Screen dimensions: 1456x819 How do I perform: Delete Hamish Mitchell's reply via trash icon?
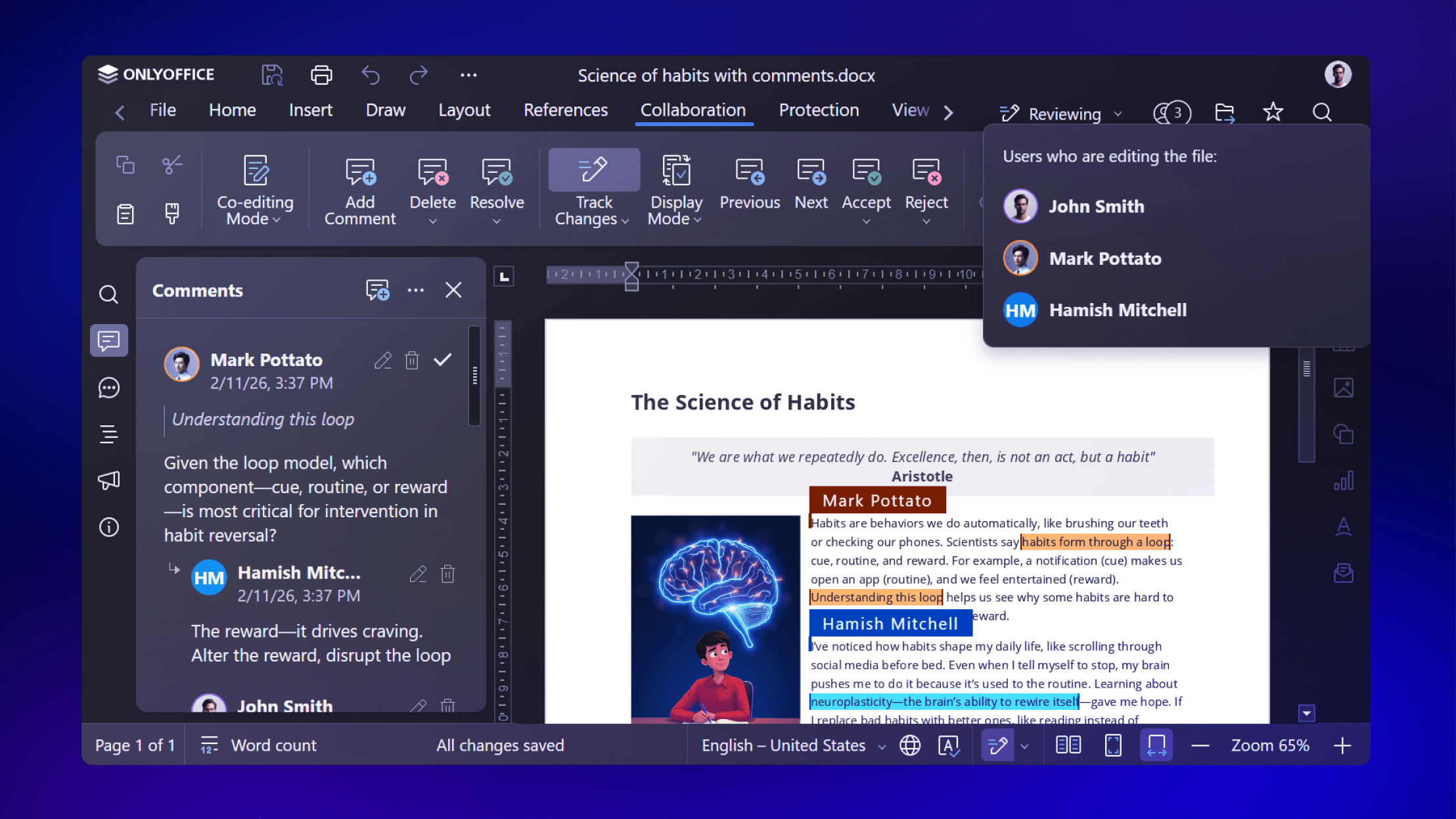pyautogui.click(x=447, y=574)
